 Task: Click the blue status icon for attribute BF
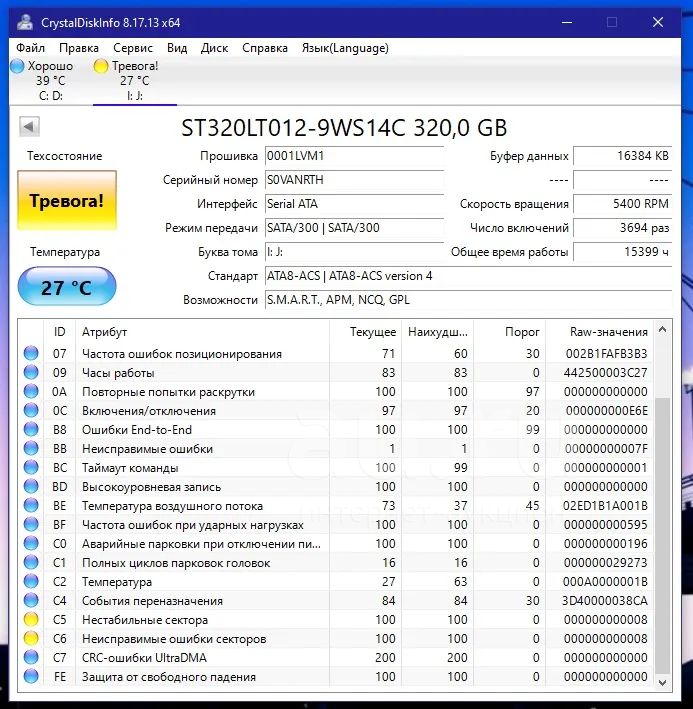click(31, 524)
